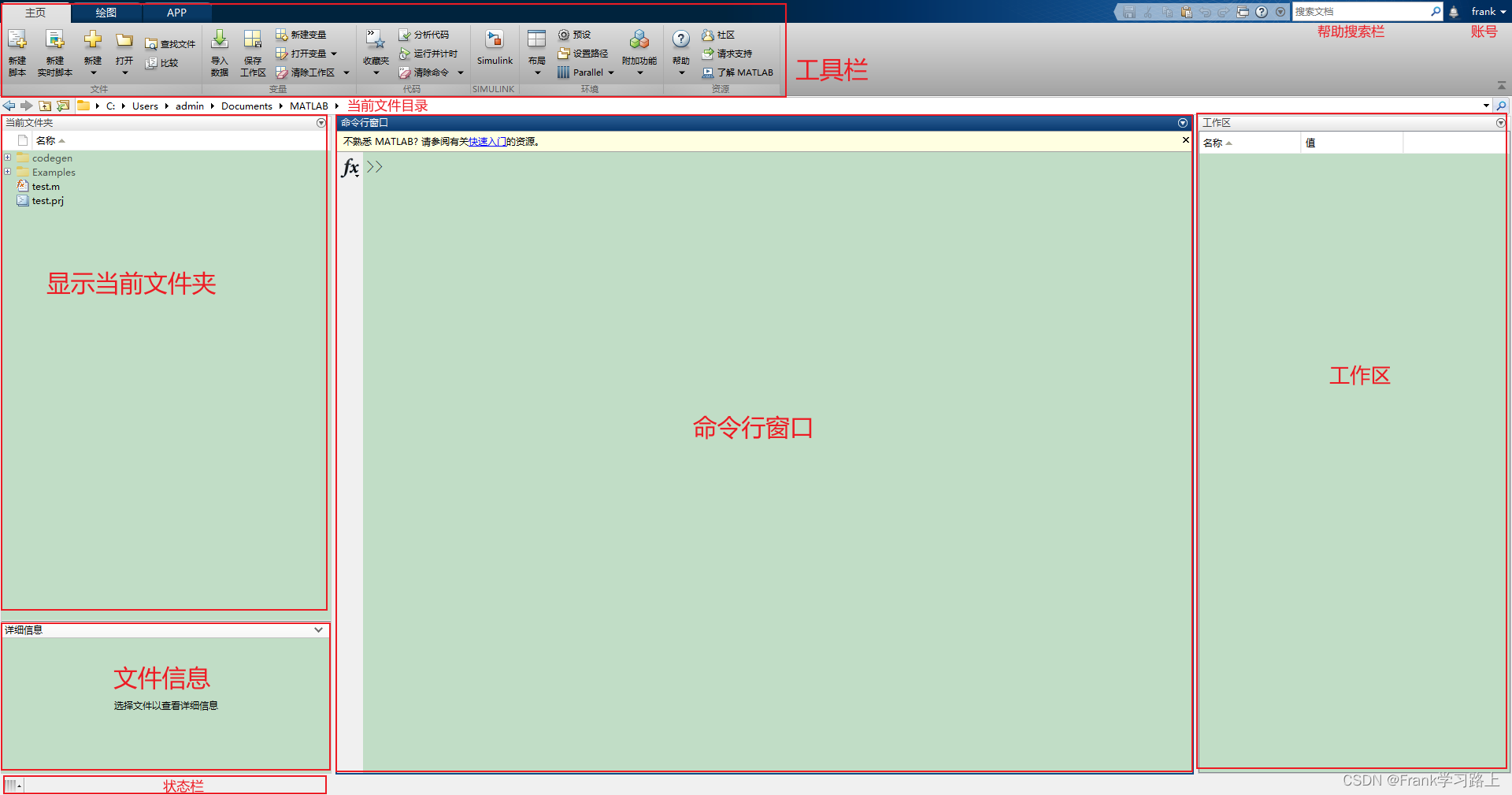
Task: Expand the Examples folder node
Action: 8,172
